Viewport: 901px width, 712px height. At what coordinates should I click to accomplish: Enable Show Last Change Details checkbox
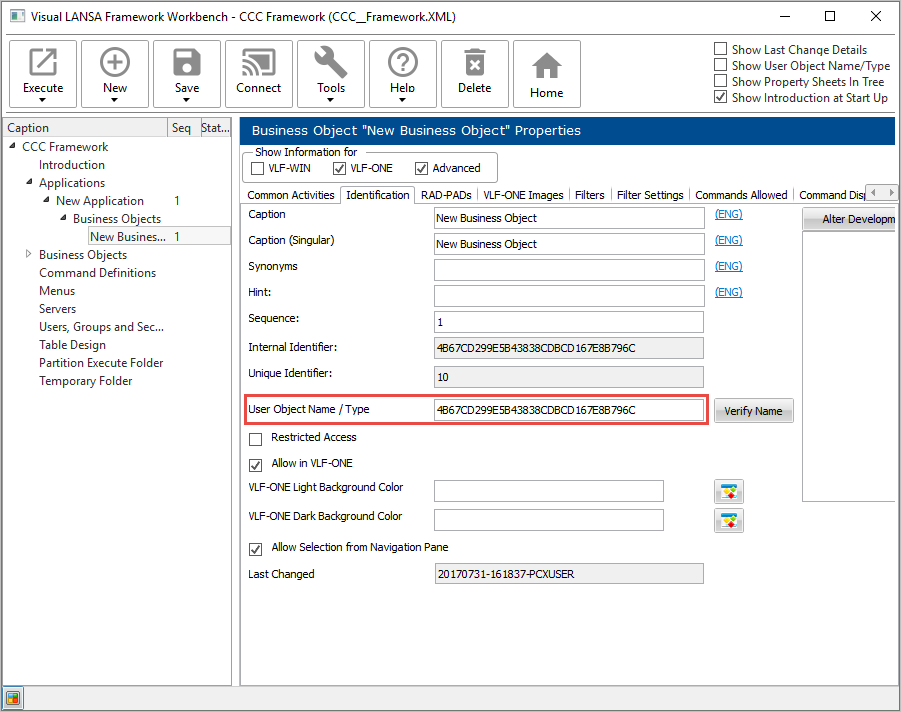pyautogui.click(x=721, y=49)
